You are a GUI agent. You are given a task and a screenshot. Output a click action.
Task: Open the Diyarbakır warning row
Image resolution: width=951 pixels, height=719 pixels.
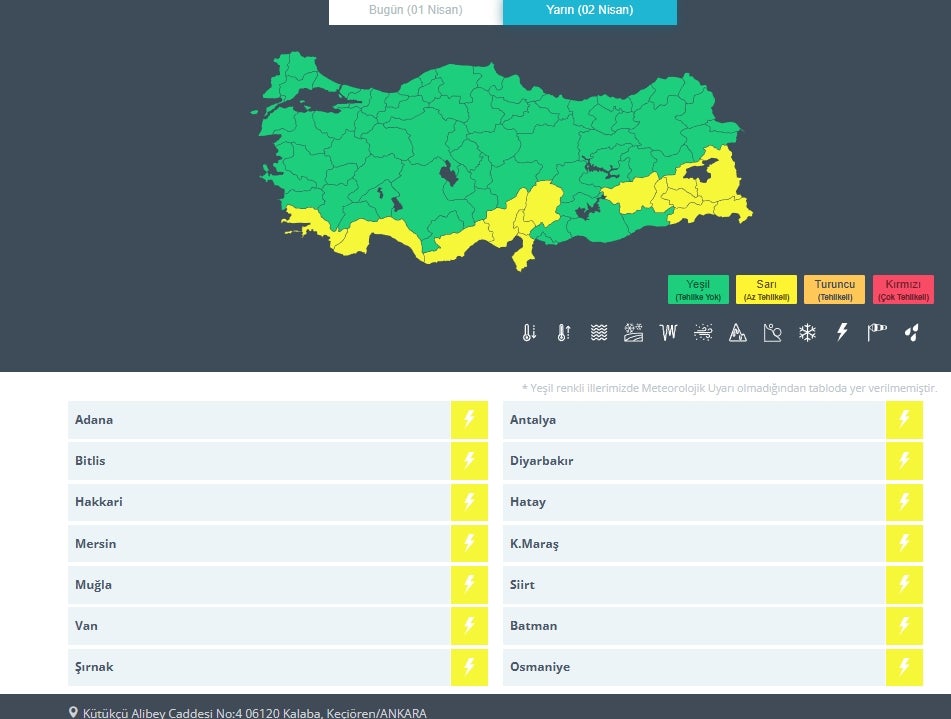(694, 461)
